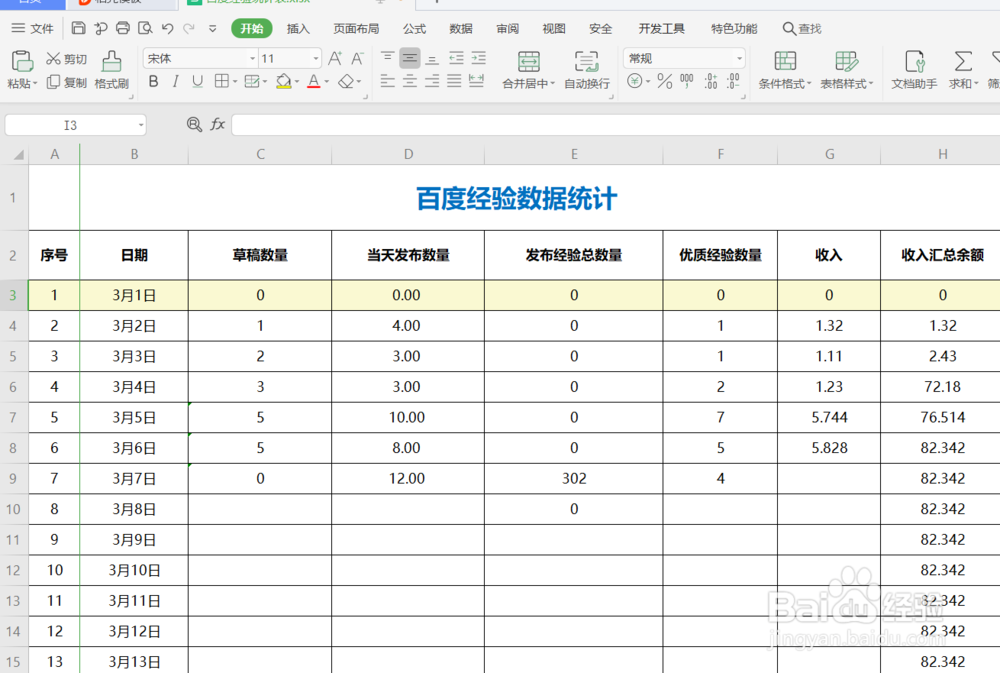Click the select-all corner of the sheet
The width and height of the screenshot is (1000, 673).
tap(18, 154)
